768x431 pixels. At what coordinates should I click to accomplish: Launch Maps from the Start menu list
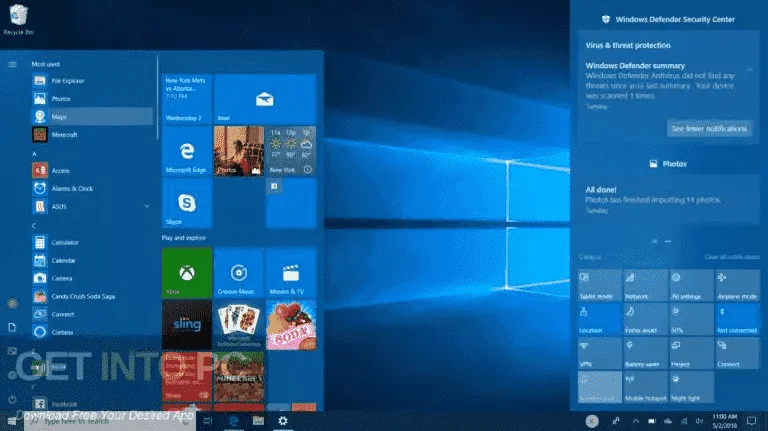tap(92, 117)
